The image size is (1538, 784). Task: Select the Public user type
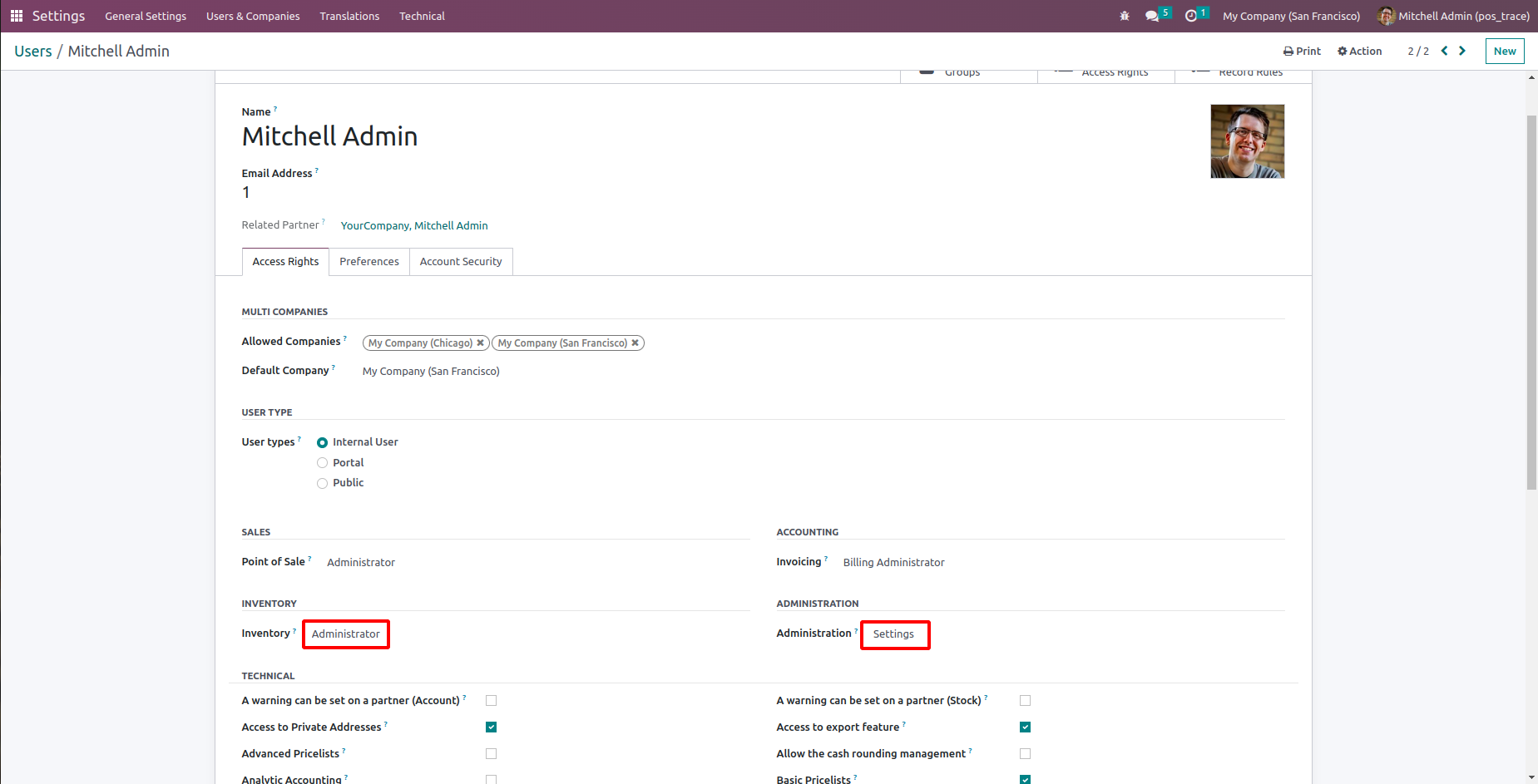[323, 483]
